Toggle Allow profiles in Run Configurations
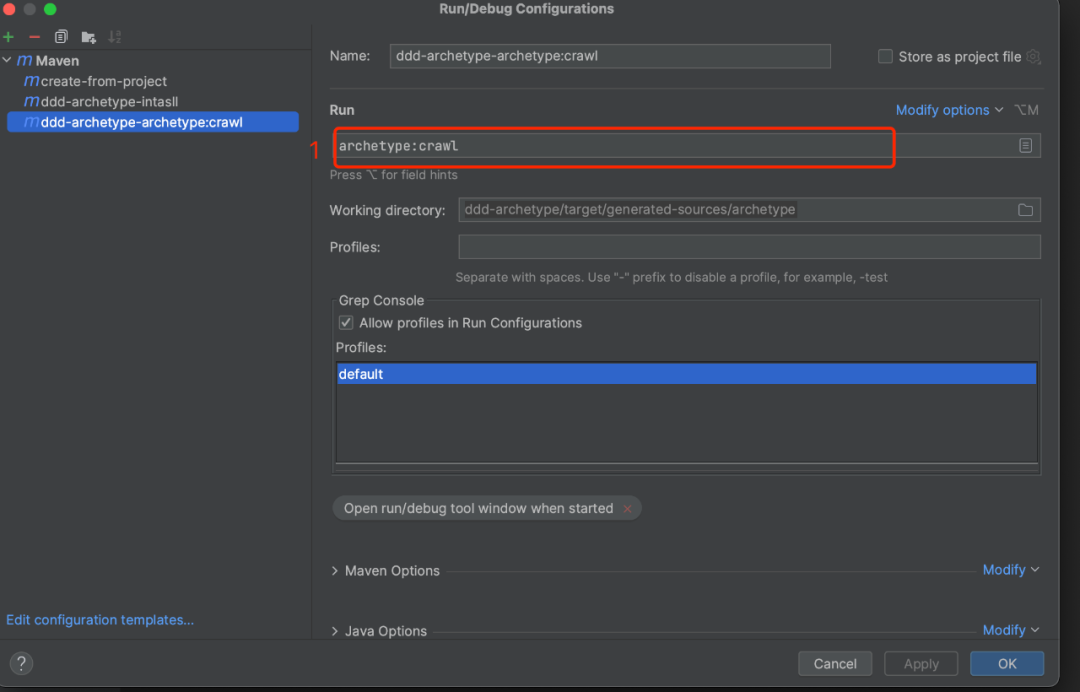The height and width of the screenshot is (692, 1080). (346, 323)
